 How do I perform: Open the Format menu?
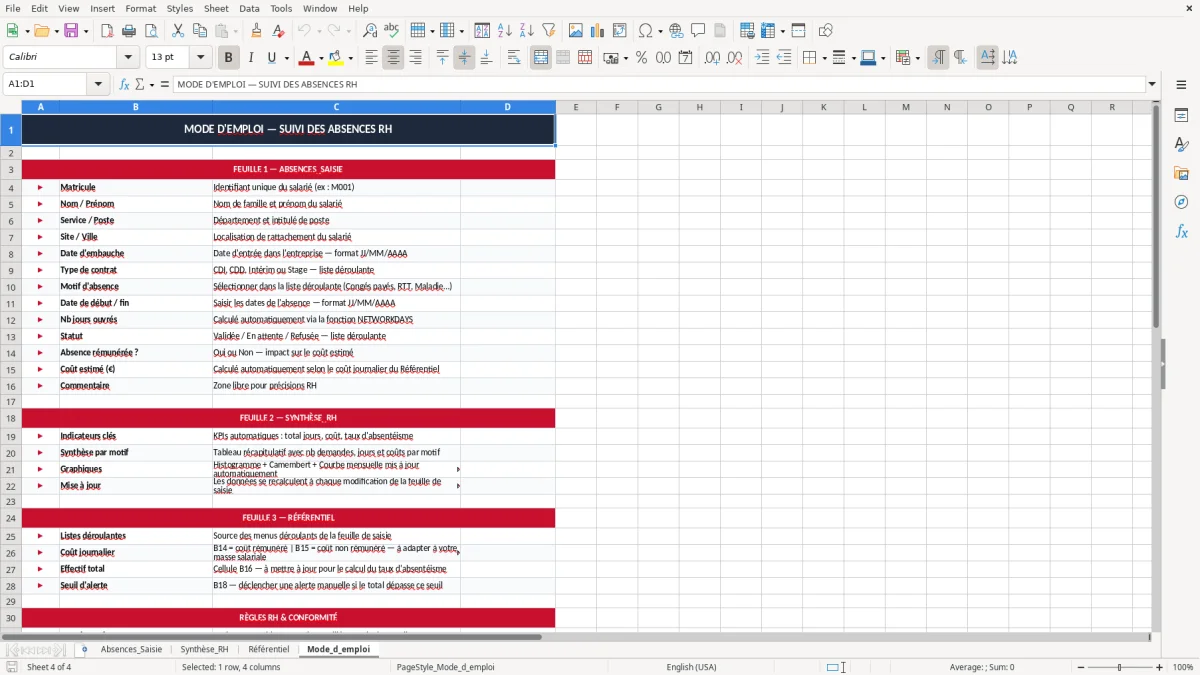[140, 8]
